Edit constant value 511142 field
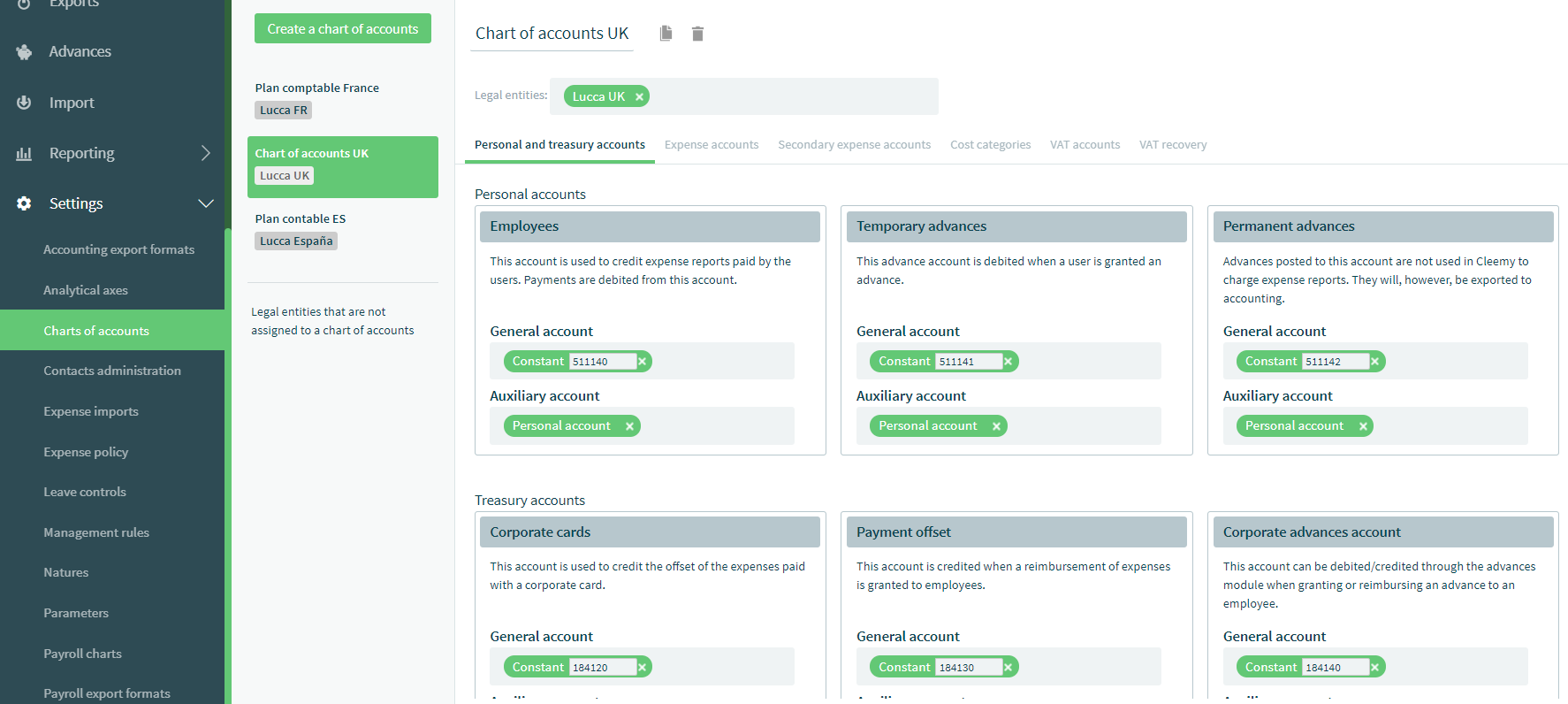The height and width of the screenshot is (704, 1568). point(1336,362)
